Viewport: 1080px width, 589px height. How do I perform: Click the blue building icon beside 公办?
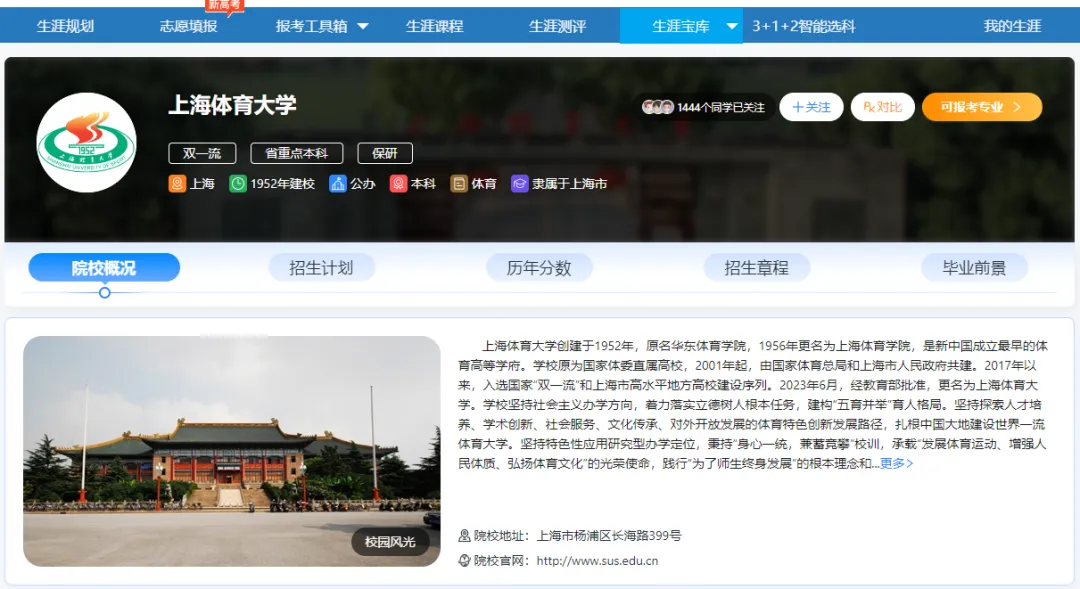tap(338, 184)
